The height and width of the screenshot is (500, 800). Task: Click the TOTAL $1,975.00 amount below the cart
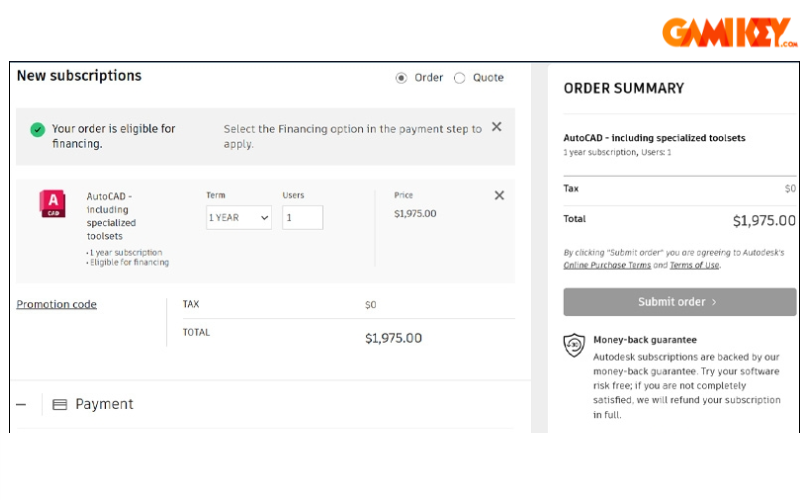393,338
